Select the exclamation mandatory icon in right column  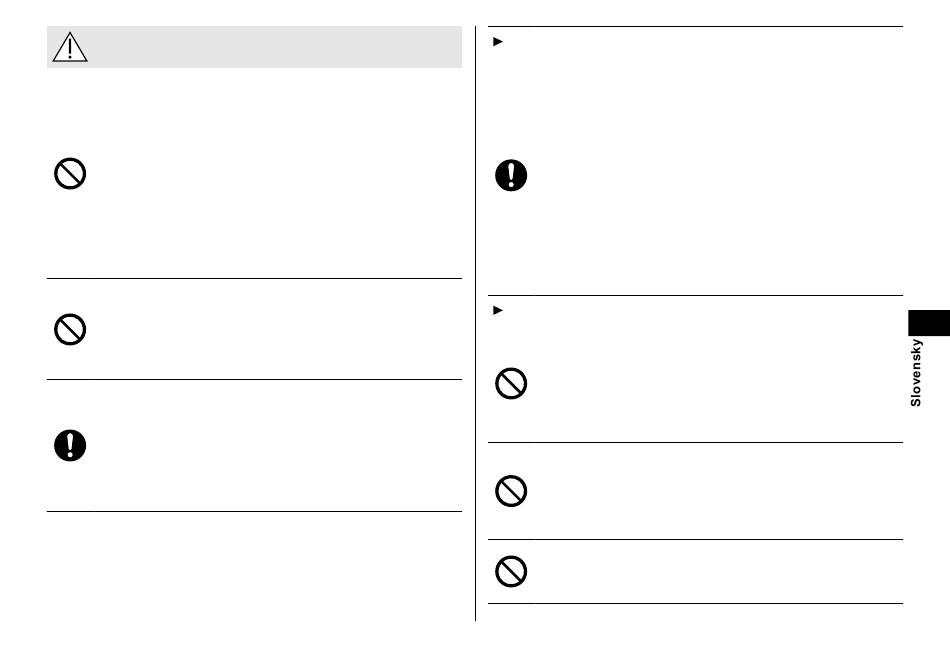tap(511, 176)
